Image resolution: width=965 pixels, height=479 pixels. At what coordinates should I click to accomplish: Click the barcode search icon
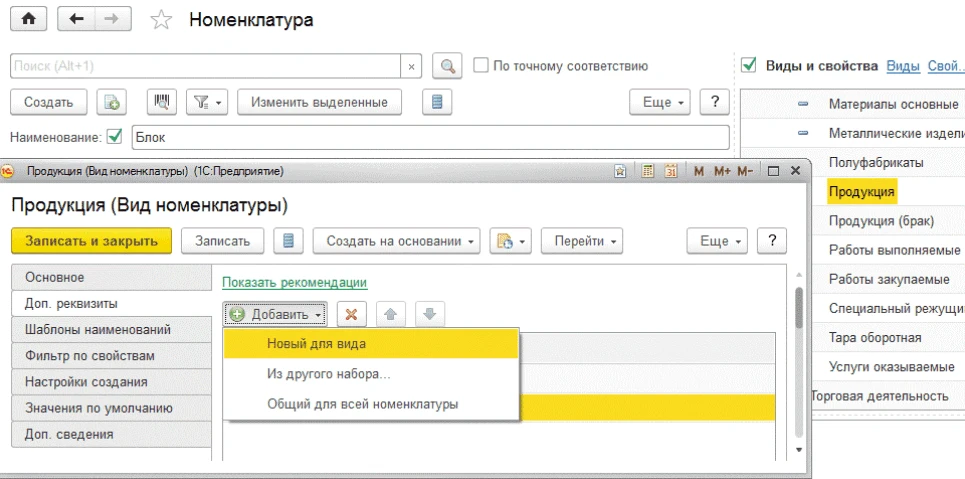(162, 102)
